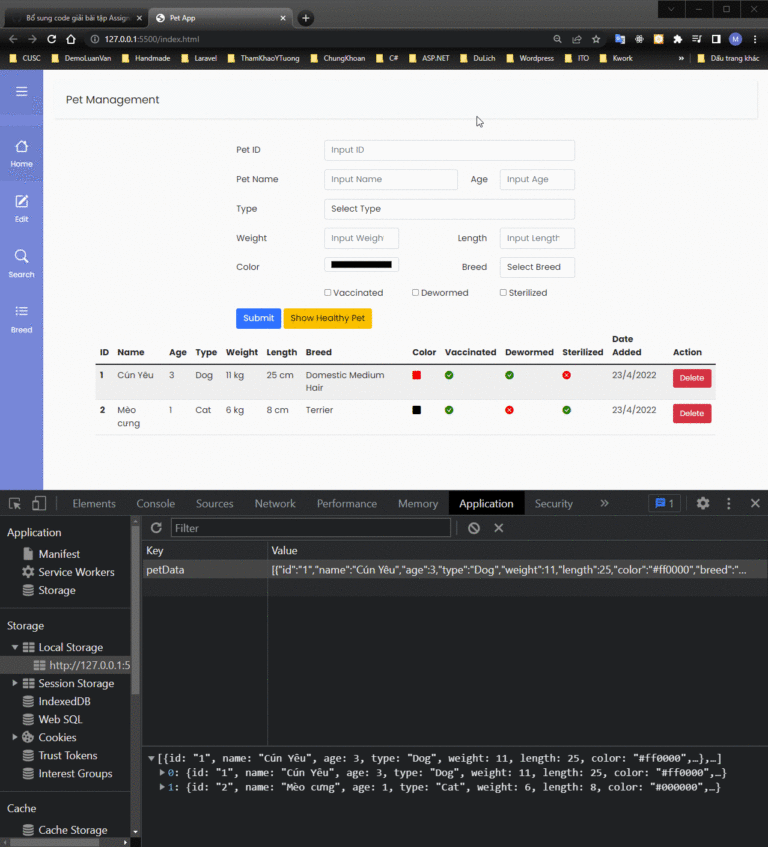Expand the Session Storage tree item
The image size is (768, 847).
tap(15, 683)
